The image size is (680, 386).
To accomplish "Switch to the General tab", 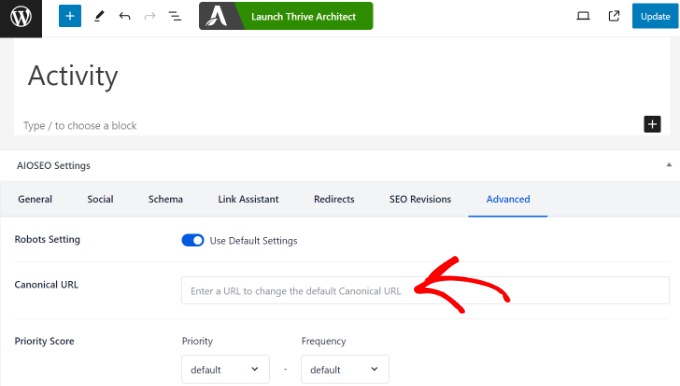I will (35, 199).
